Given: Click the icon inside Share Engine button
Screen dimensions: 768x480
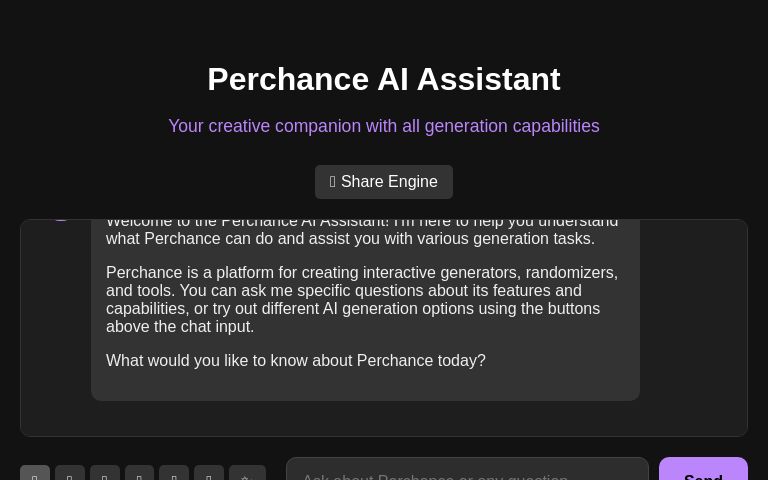Looking at the screenshot, I should click(x=332, y=182).
